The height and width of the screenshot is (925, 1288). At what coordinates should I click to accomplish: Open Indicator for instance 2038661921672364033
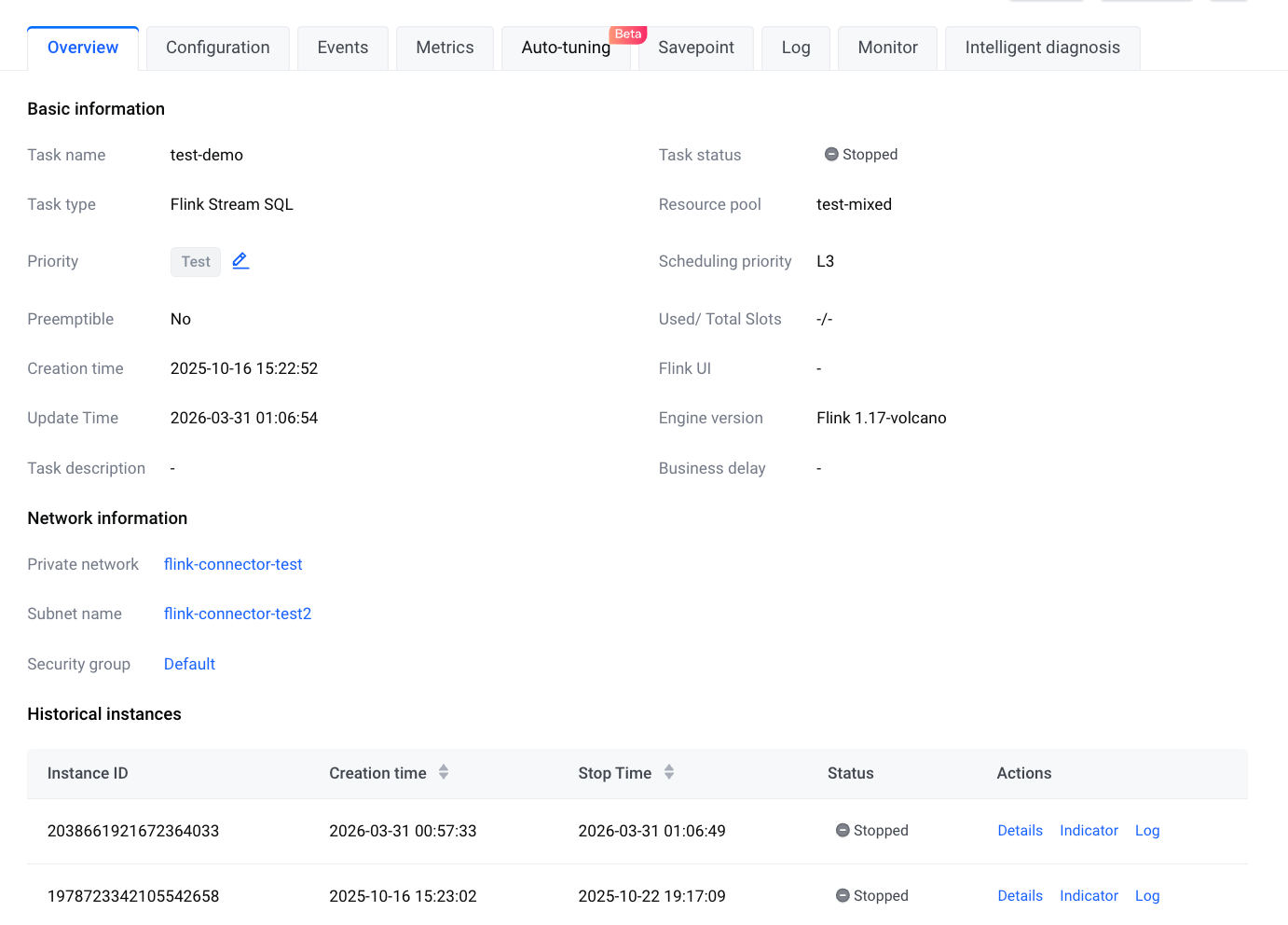point(1089,831)
